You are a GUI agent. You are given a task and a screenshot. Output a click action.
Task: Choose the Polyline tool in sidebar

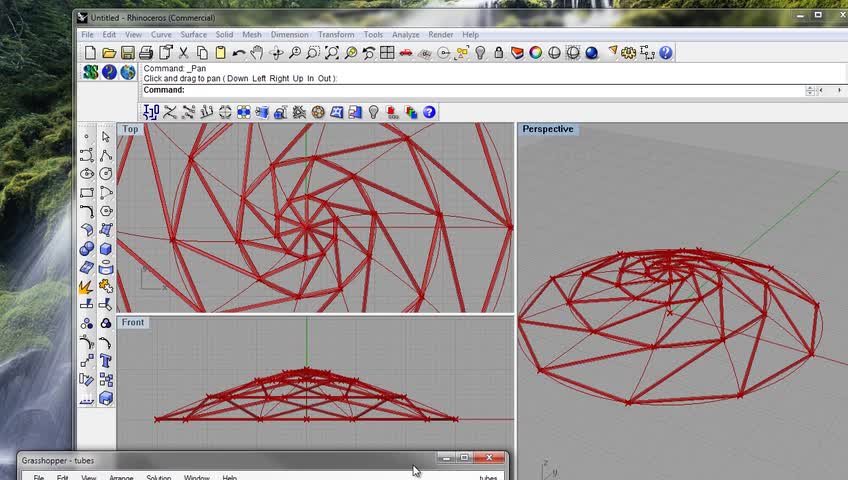105,156
